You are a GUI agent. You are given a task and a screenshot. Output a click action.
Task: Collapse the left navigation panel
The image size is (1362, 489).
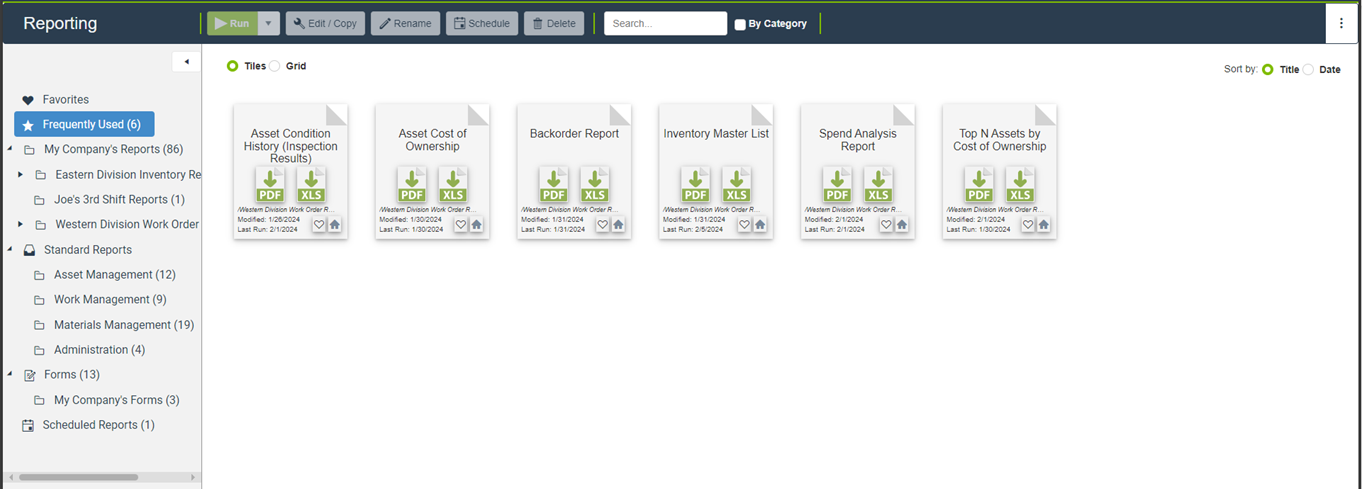(186, 62)
